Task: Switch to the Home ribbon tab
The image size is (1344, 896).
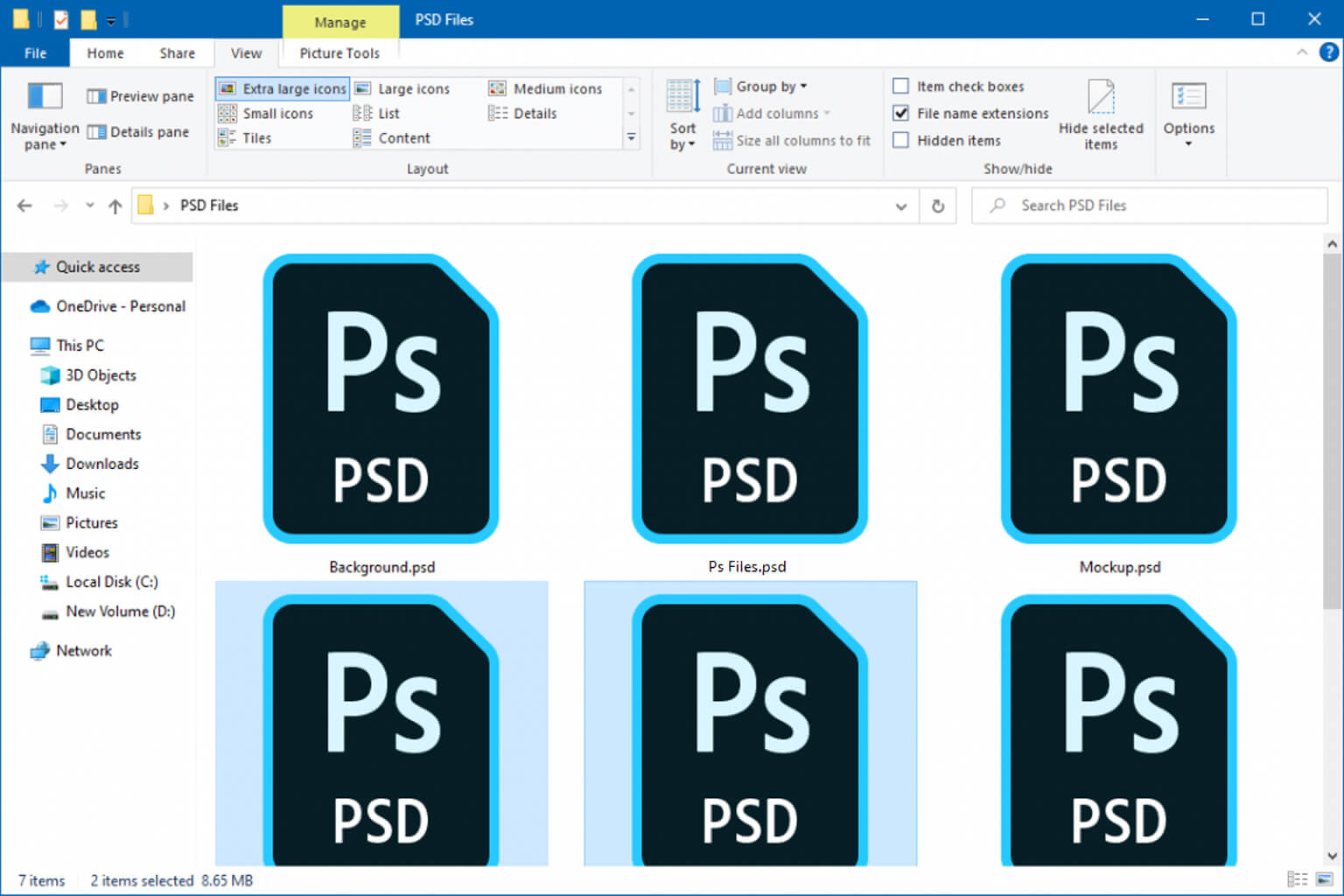Action: pos(105,52)
